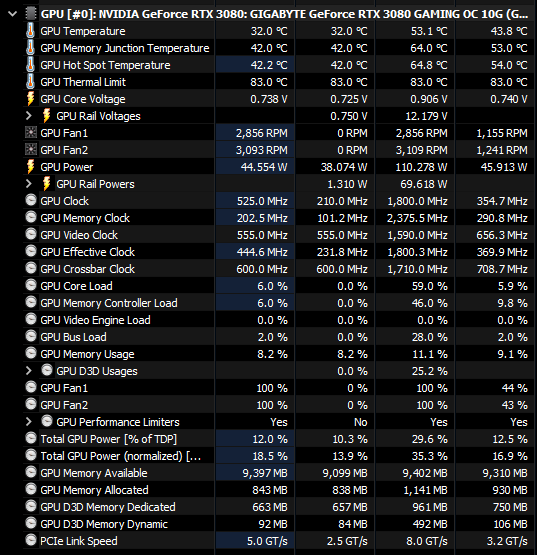The height and width of the screenshot is (555, 537).
Task: Click the lightning icon for GPU Rail Powers
Action: click(x=46, y=184)
